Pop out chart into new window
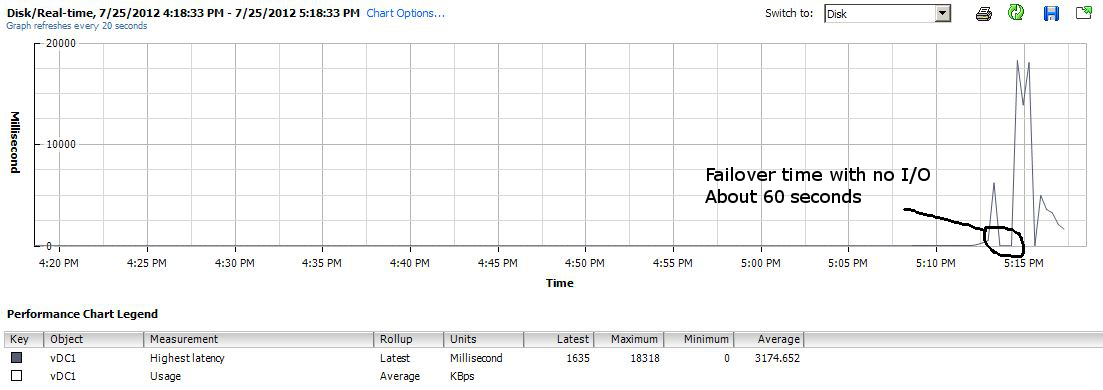This screenshot has width=1103, height=390. [1083, 13]
